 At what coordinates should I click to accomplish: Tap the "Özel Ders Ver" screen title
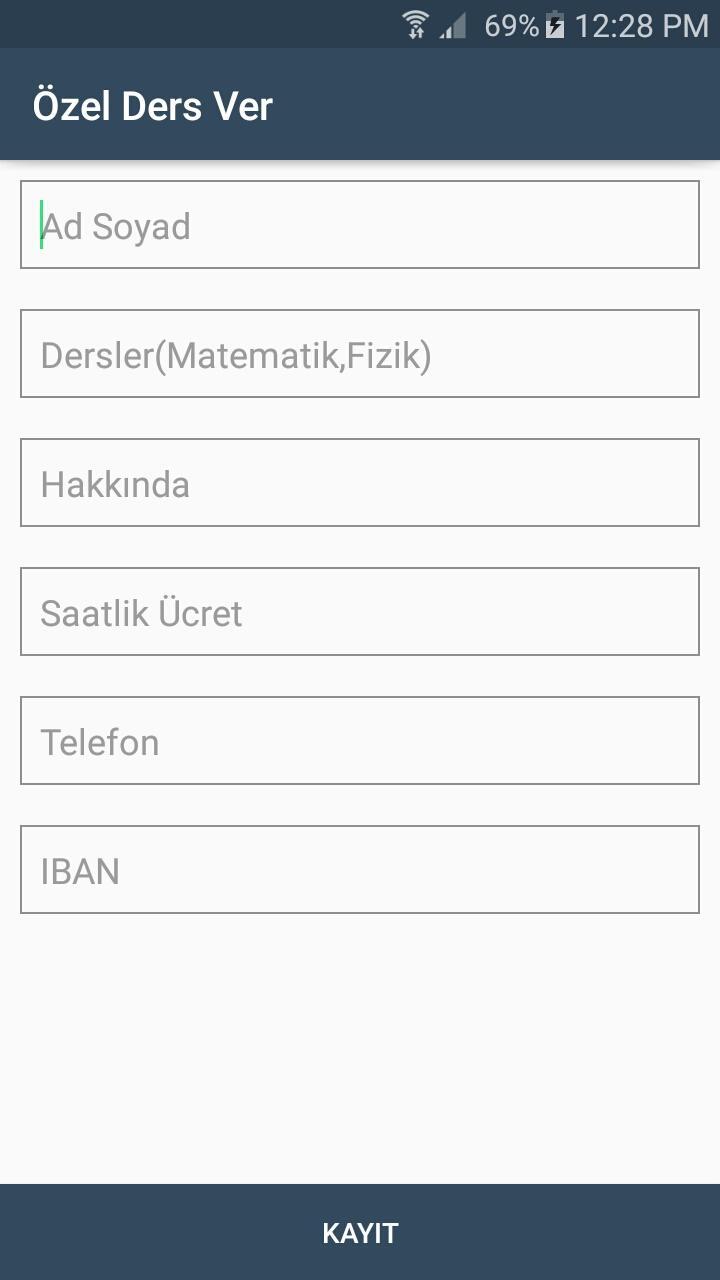pyautogui.click(x=152, y=106)
